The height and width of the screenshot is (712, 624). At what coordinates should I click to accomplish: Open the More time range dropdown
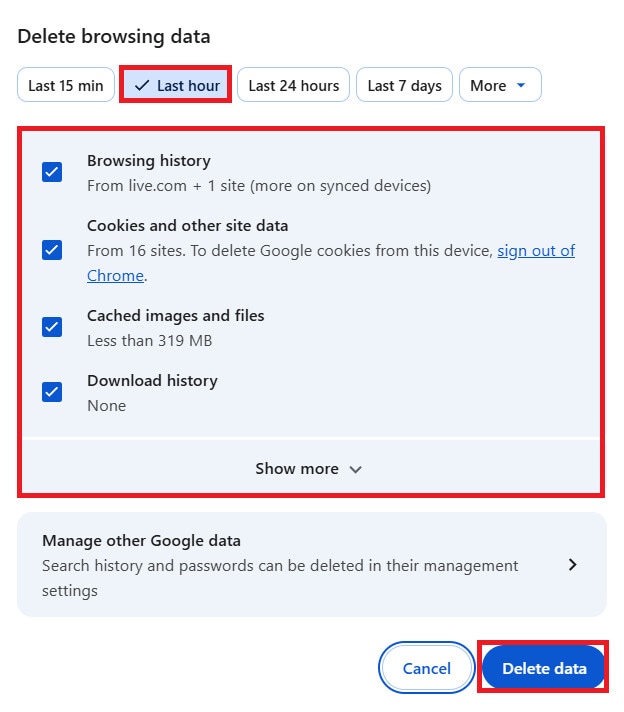point(500,85)
